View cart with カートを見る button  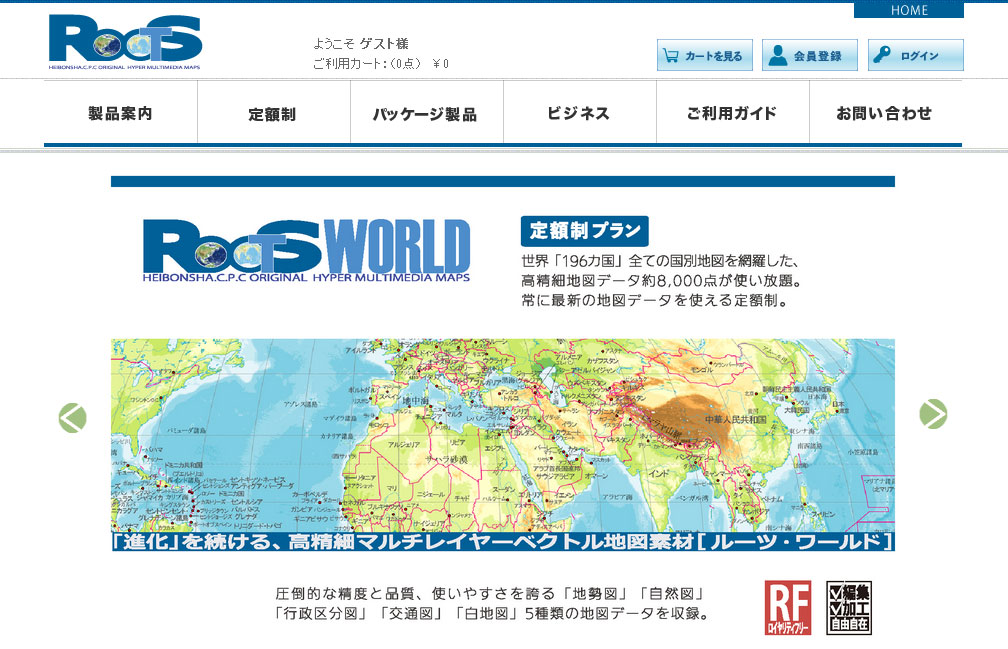[705, 55]
